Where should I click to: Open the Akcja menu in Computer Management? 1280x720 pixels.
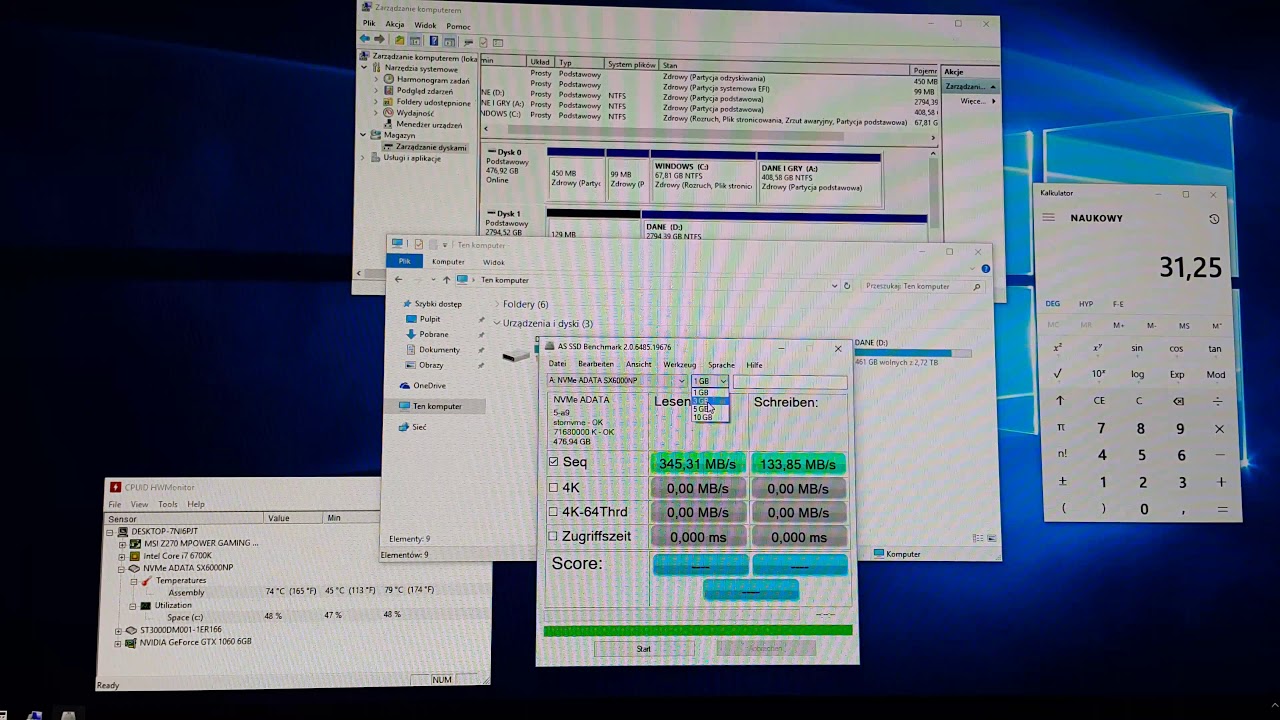coord(395,25)
